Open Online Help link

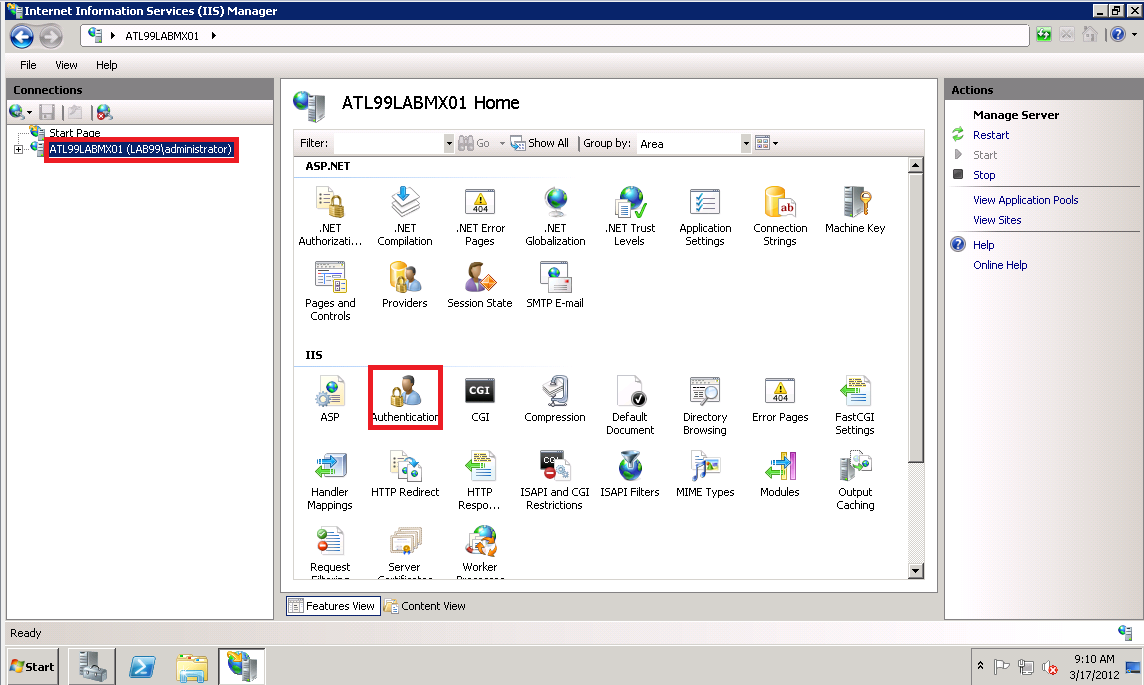click(1000, 266)
